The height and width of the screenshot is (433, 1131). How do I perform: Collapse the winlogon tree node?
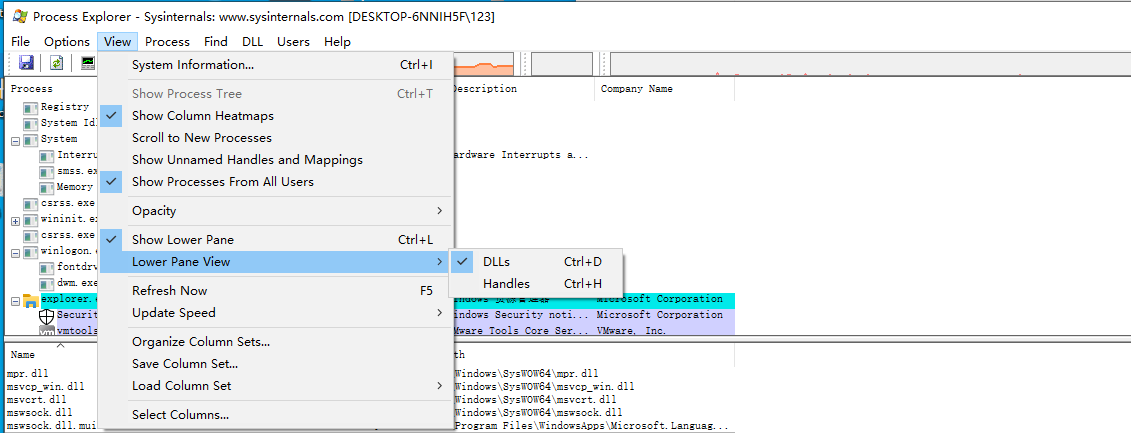pos(15,252)
